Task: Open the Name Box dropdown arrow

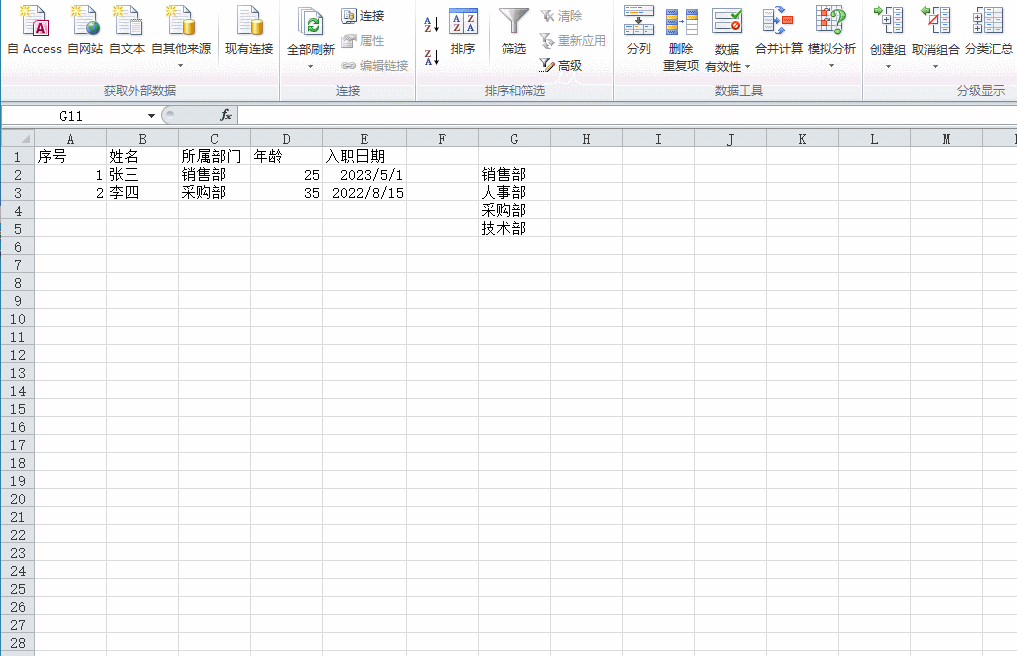Action: point(151,116)
